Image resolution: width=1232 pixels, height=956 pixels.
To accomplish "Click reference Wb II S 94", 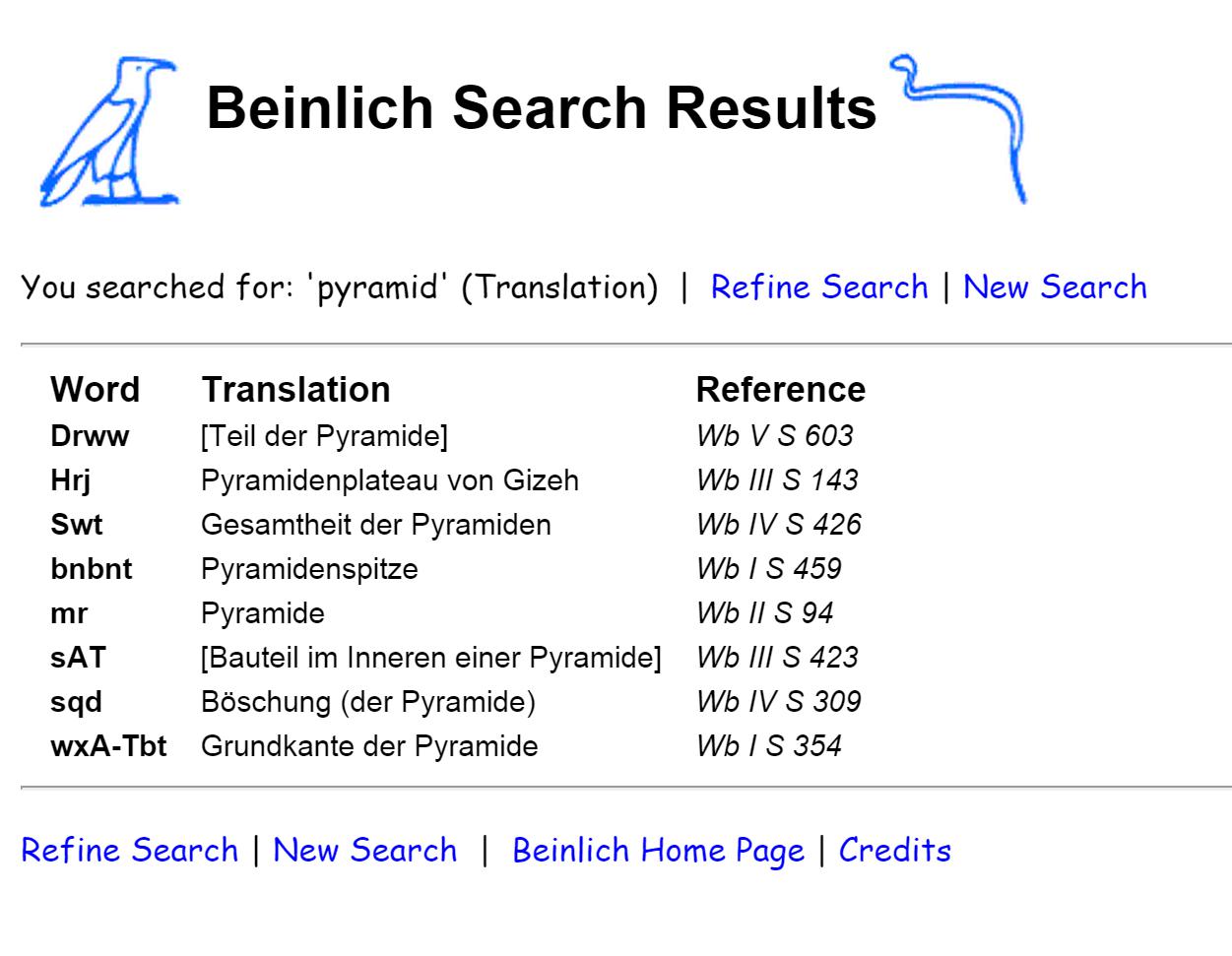I will 765,613.
